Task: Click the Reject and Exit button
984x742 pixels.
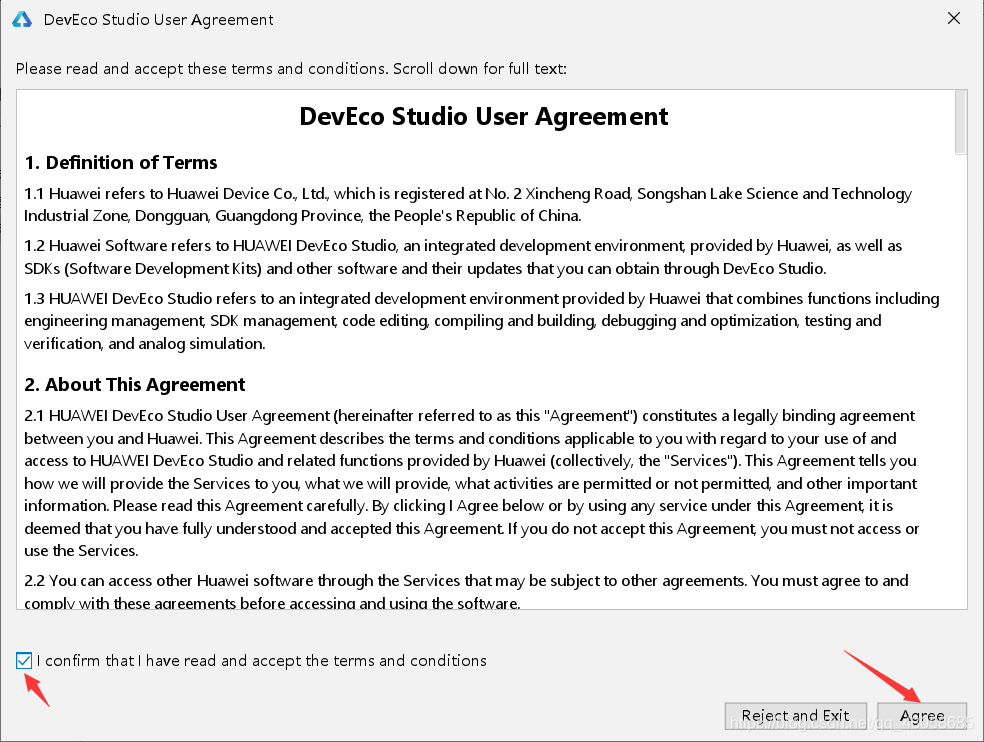Action: [x=796, y=716]
